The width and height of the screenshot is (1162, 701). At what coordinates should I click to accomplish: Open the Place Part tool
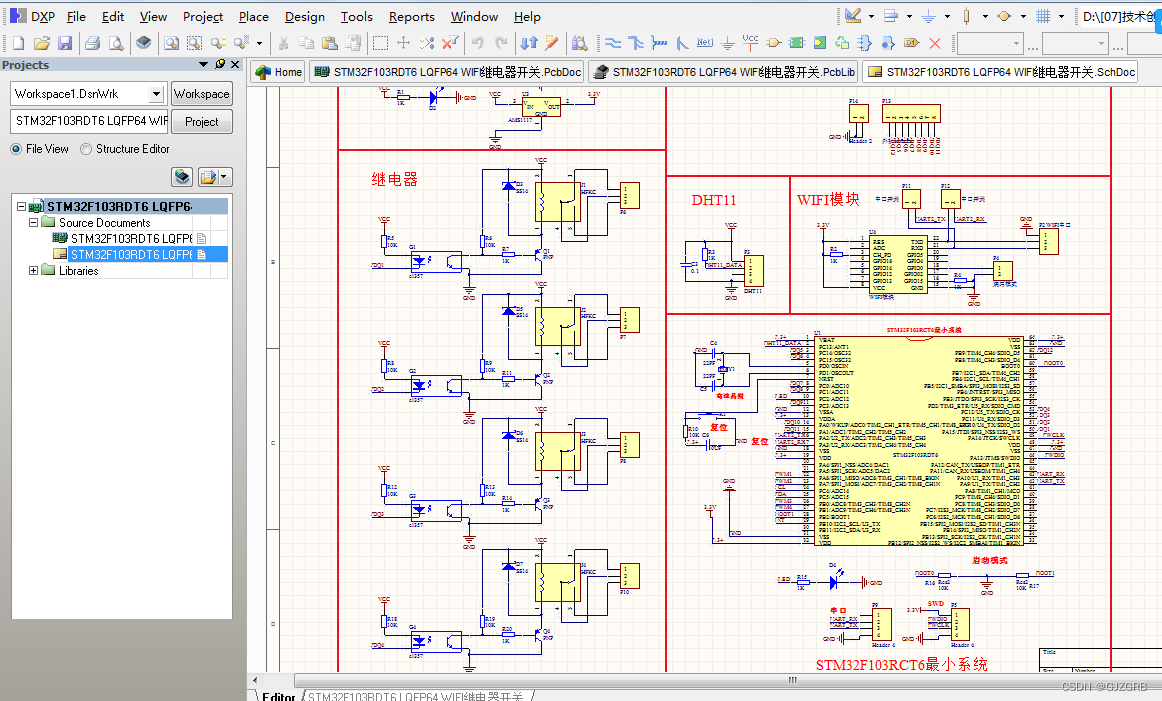773,44
